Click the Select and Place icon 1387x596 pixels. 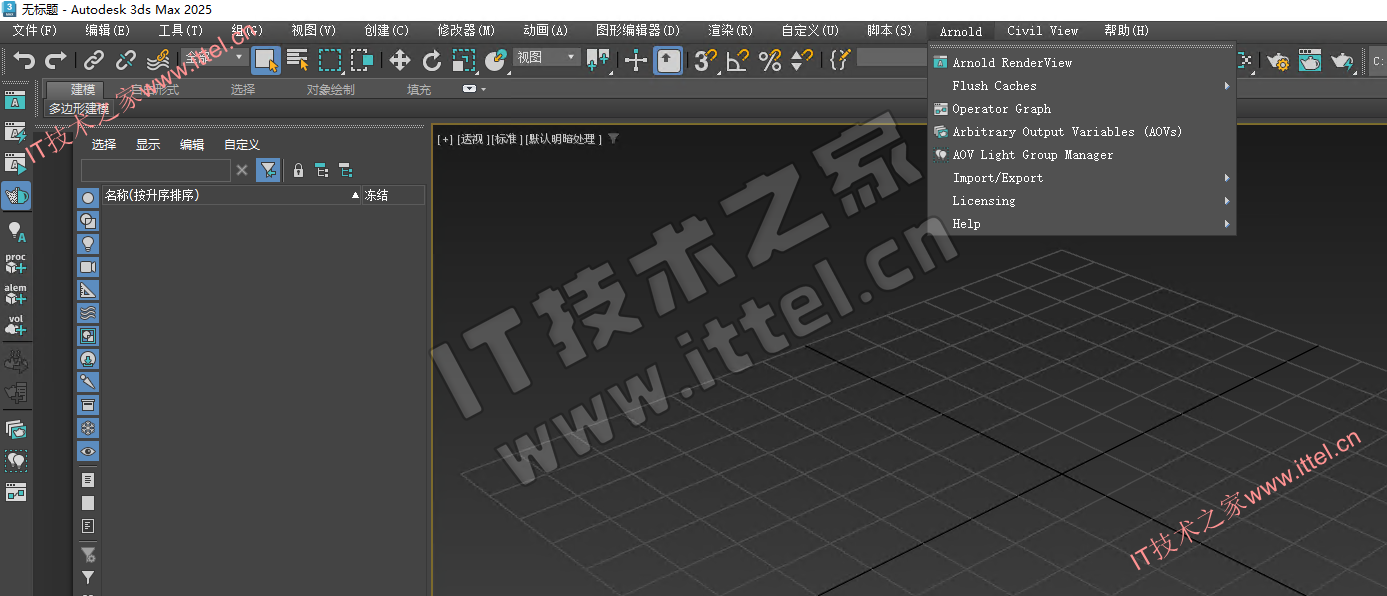[496, 61]
